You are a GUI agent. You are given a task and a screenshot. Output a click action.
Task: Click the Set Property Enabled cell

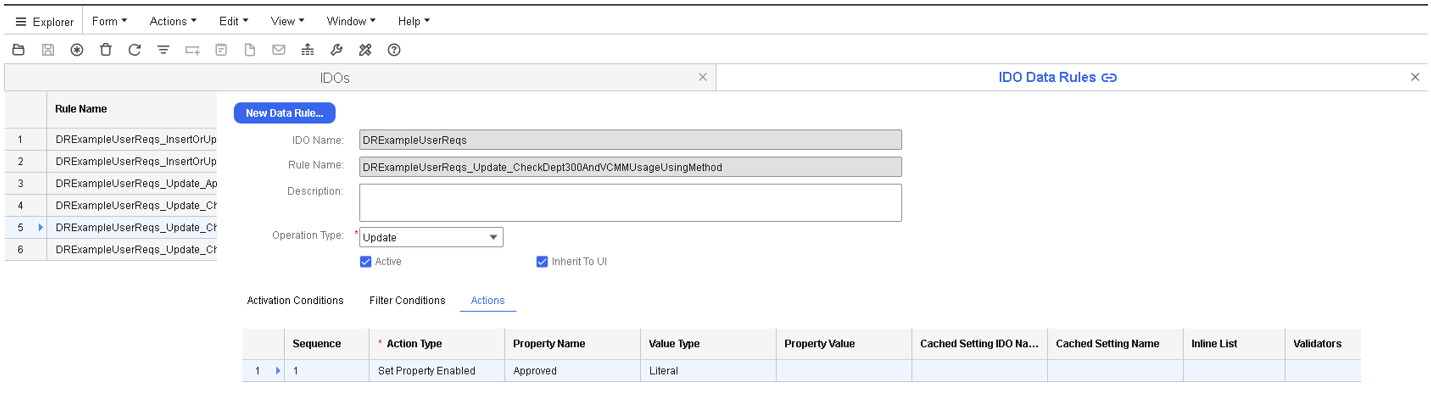tap(437, 371)
